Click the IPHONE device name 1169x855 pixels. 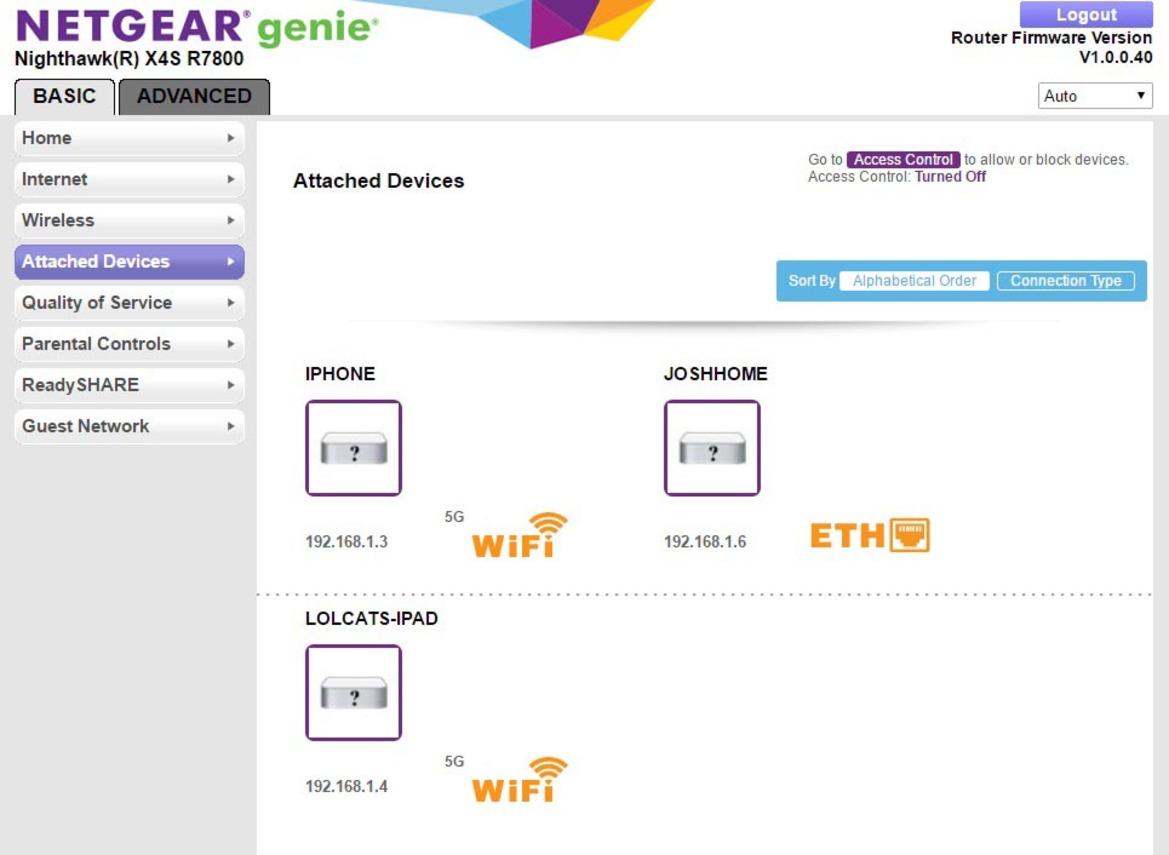point(340,373)
